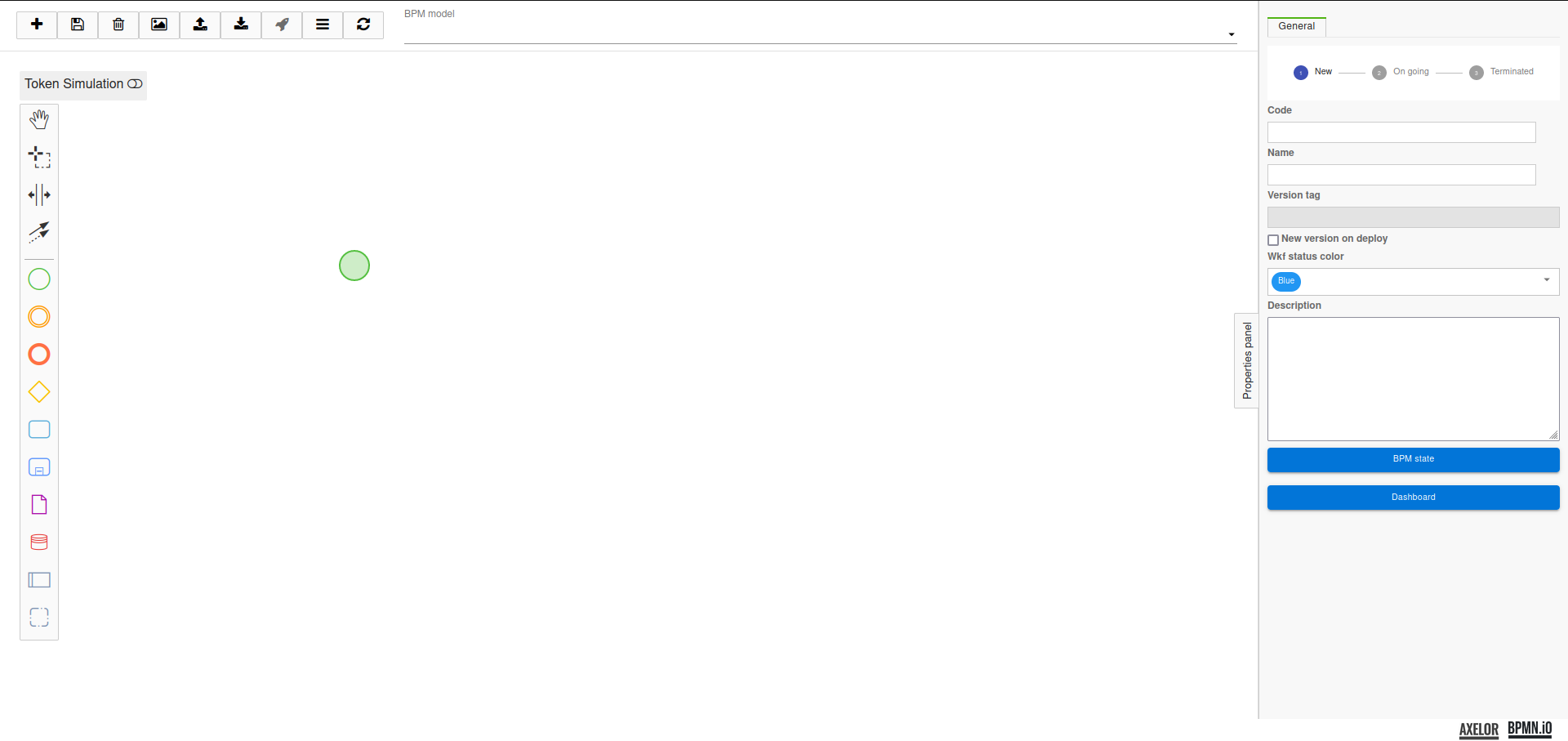Screen dimensions: 1568x741
Task: Select the On going status step
Action: (x=1379, y=73)
